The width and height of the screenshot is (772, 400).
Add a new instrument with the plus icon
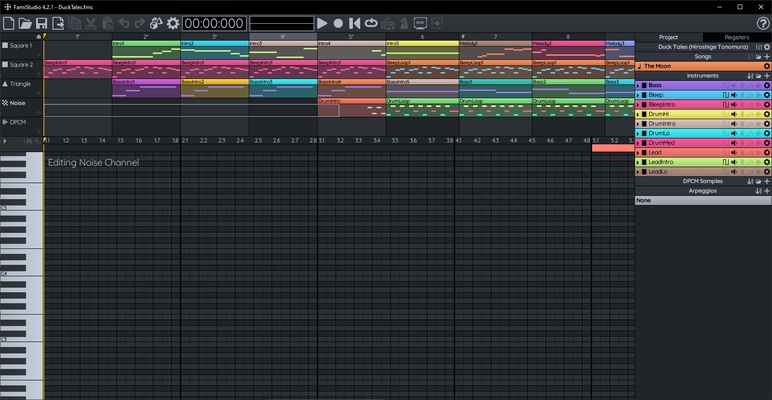pyautogui.click(x=767, y=76)
